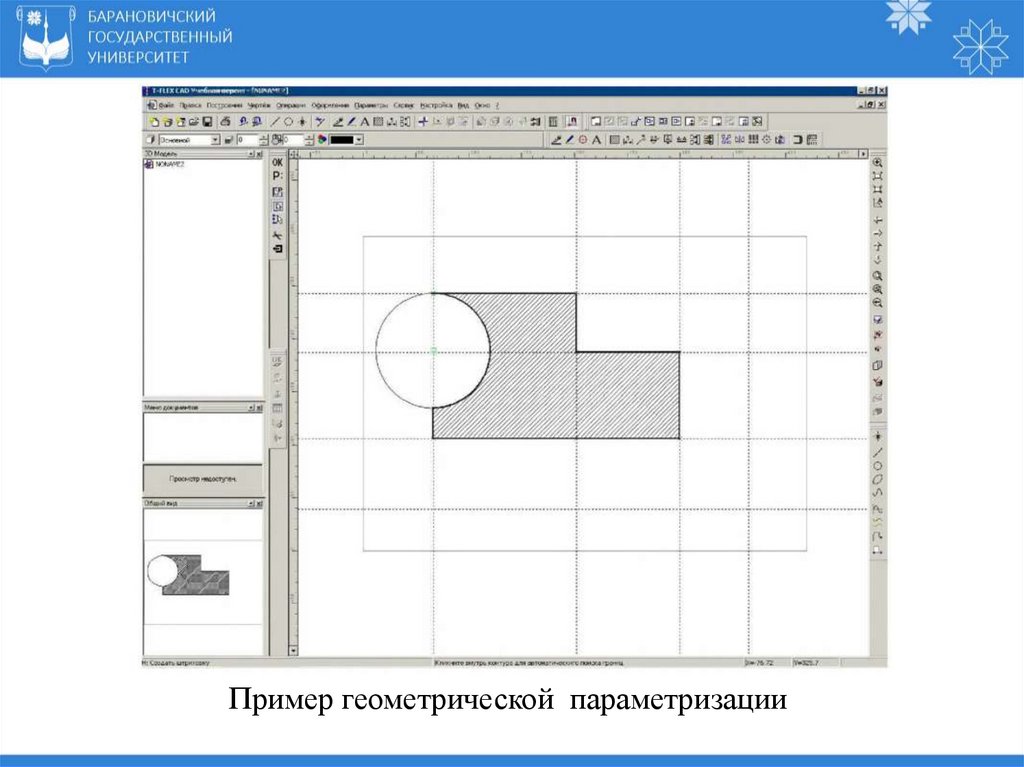
Task: Open the Оформление menu
Action: coord(330,105)
